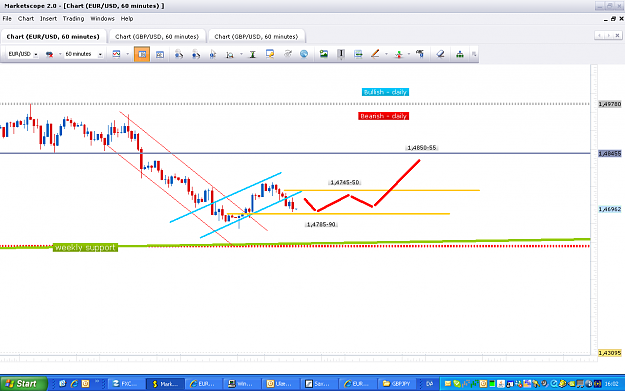Open the Help menu
The image size is (625, 391).
pos(127,19)
